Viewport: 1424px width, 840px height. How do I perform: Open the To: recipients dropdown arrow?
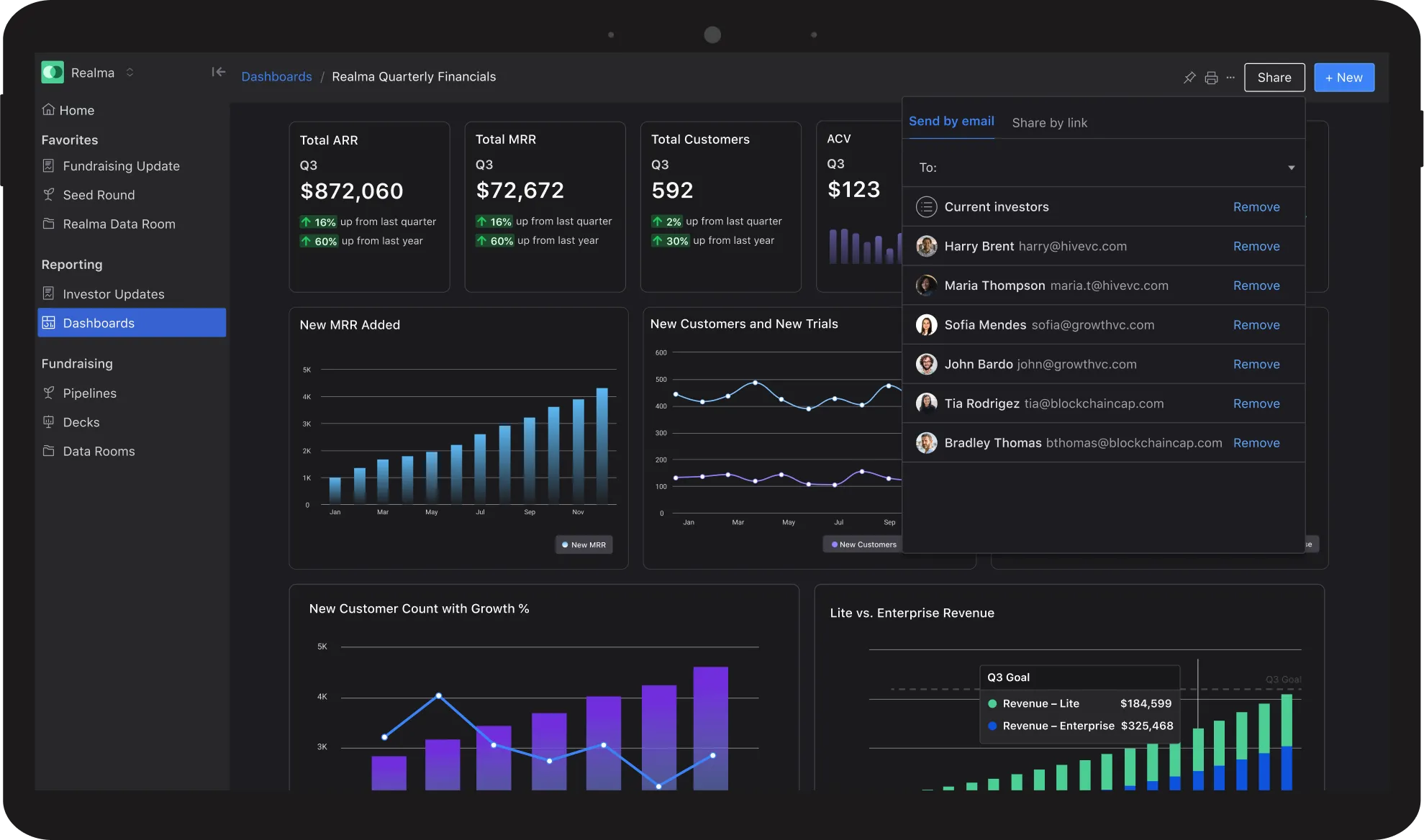tap(1291, 168)
